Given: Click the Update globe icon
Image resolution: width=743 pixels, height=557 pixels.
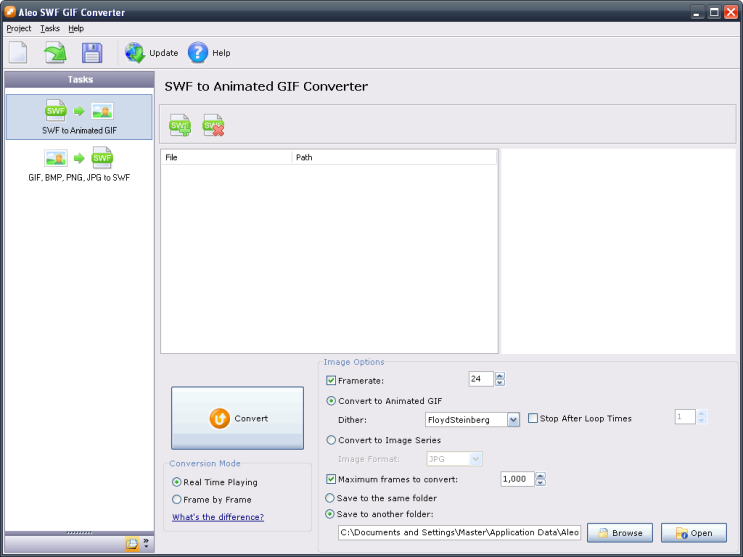Looking at the screenshot, I should [135, 53].
